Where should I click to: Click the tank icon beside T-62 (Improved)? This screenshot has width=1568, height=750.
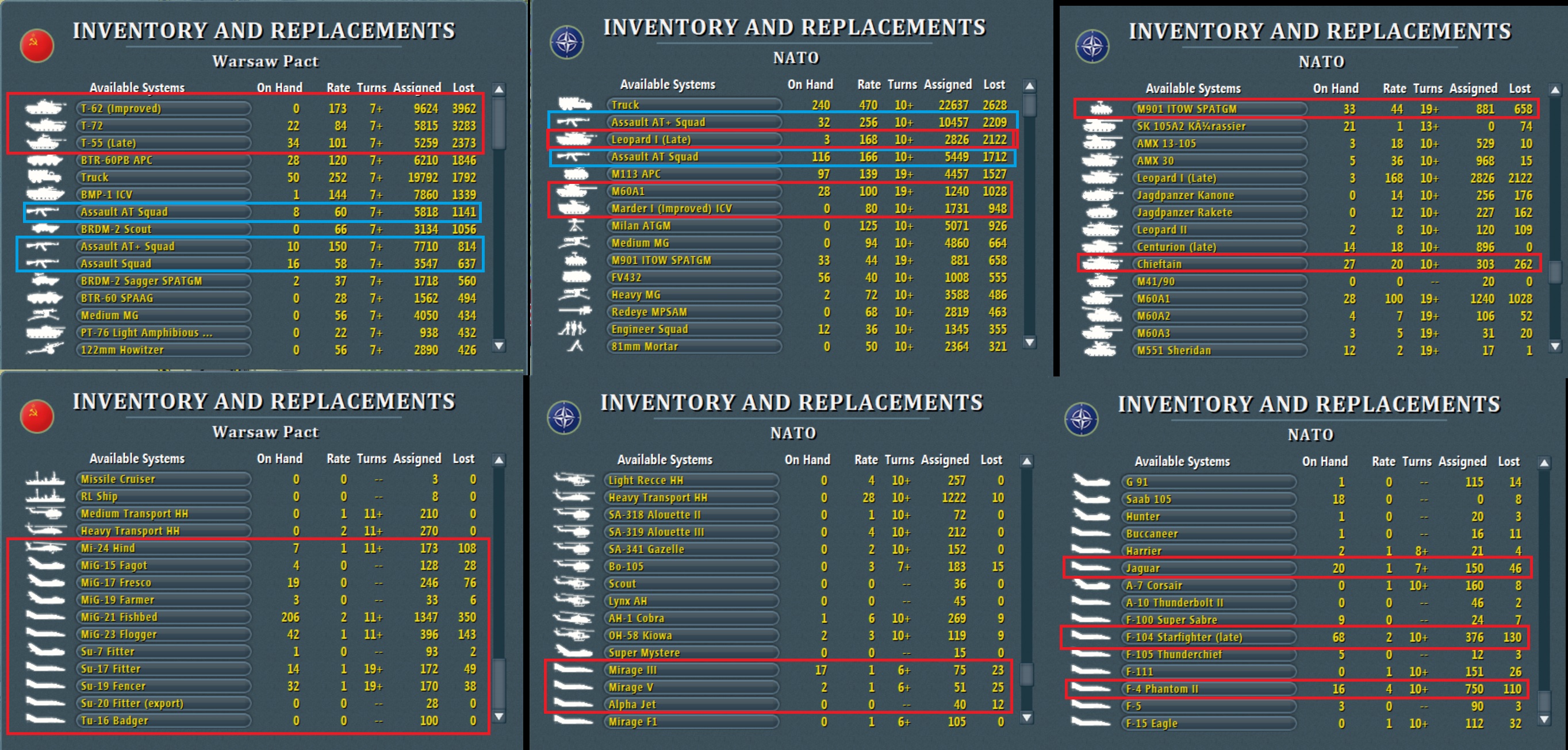(x=45, y=108)
